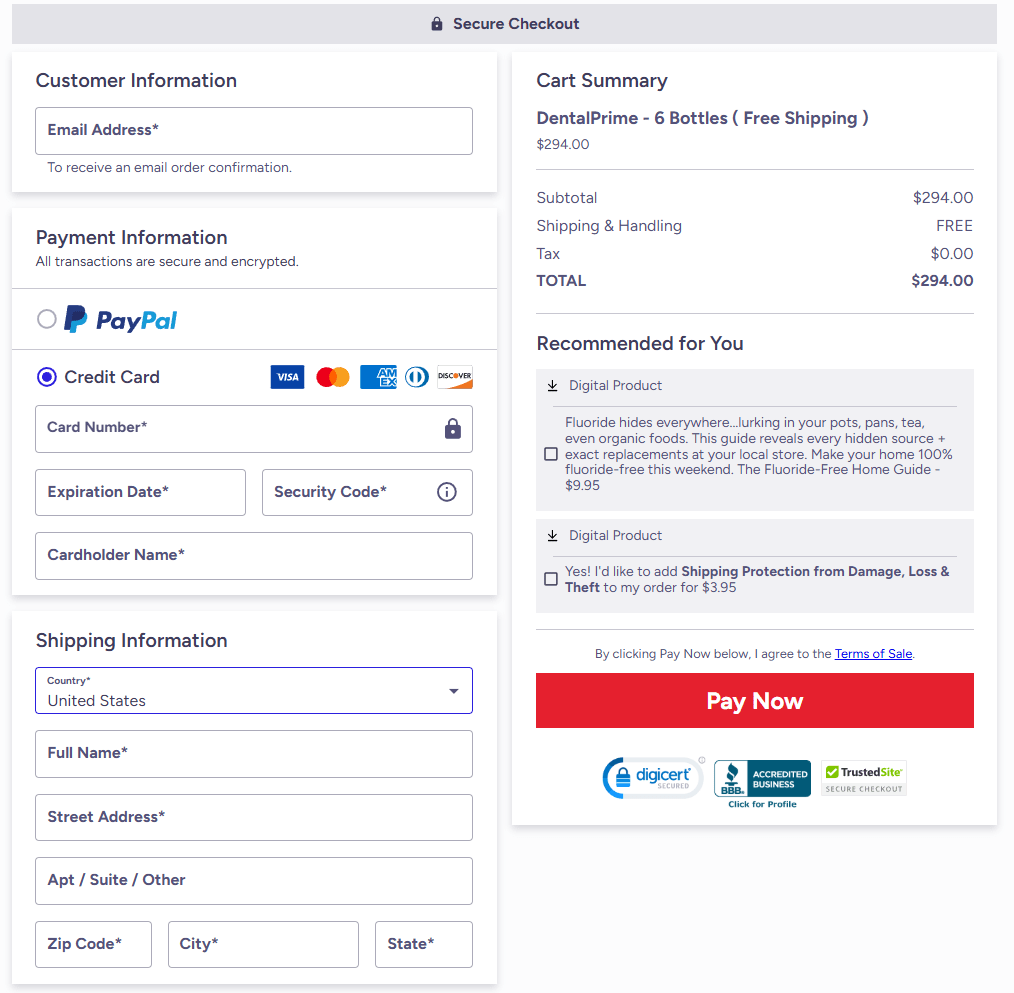Add Shipping Protection to the order
Image resolution: width=1014 pixels, height=993 pixels.
[551, 578]
